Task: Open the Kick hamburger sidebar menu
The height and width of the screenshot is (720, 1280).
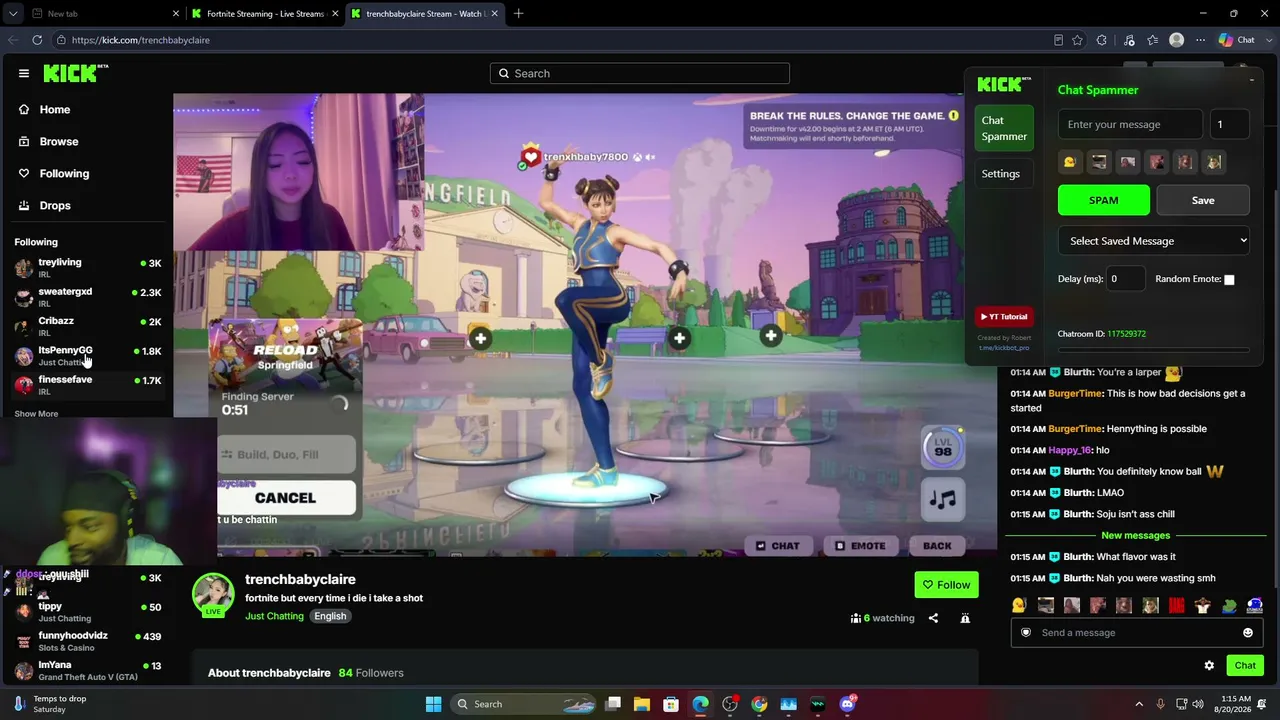Action: coord(24,73)
